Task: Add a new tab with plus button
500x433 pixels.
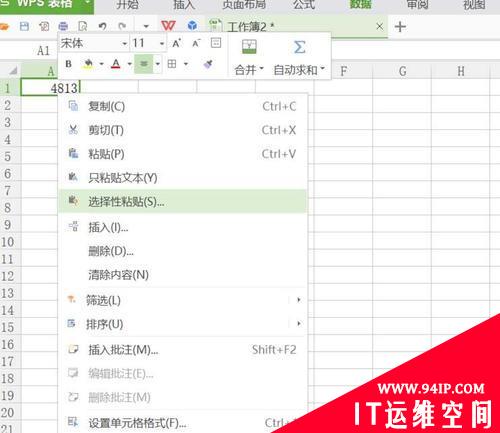Action: (400, 26)
